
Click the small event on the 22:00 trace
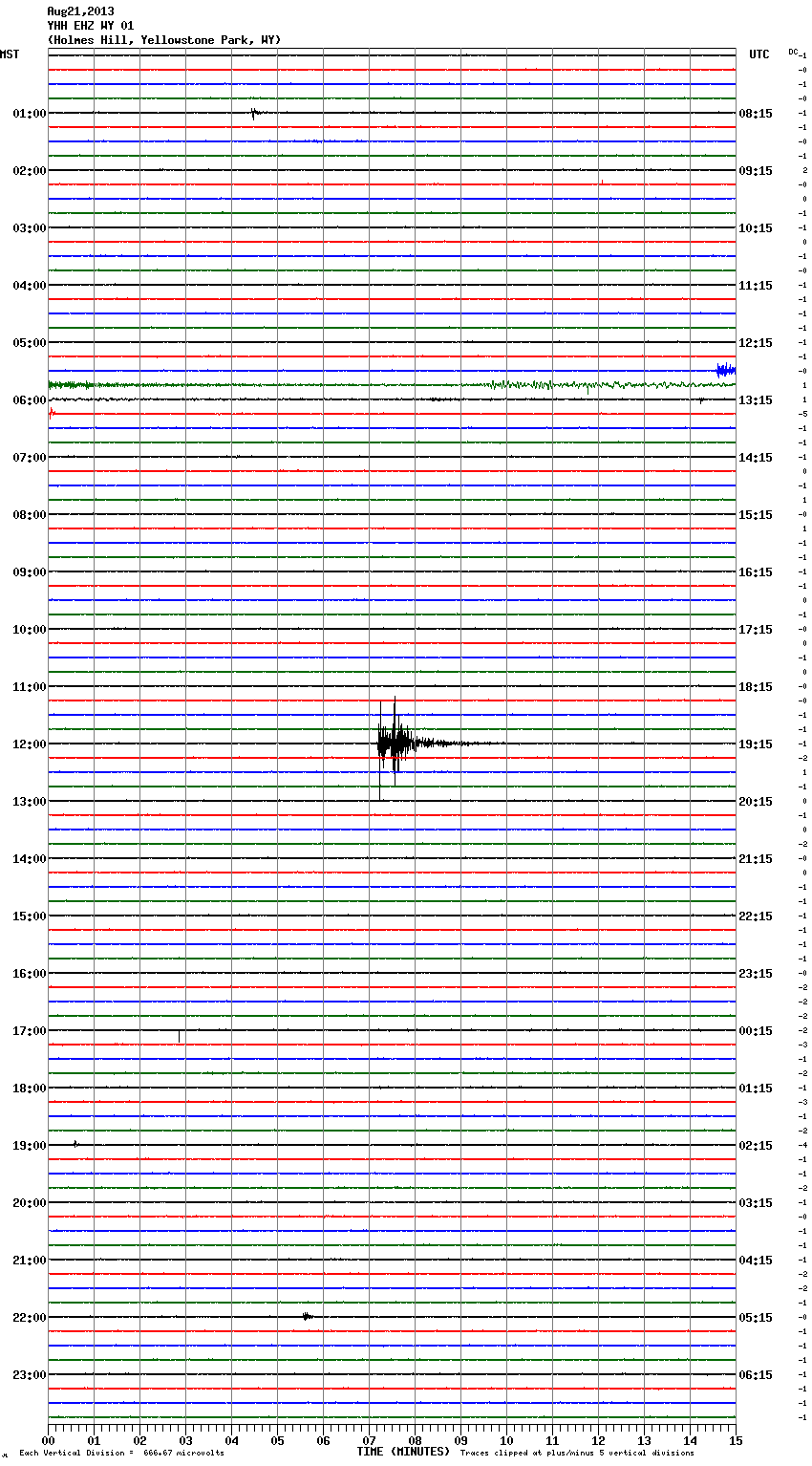[x=308, y=1317]
